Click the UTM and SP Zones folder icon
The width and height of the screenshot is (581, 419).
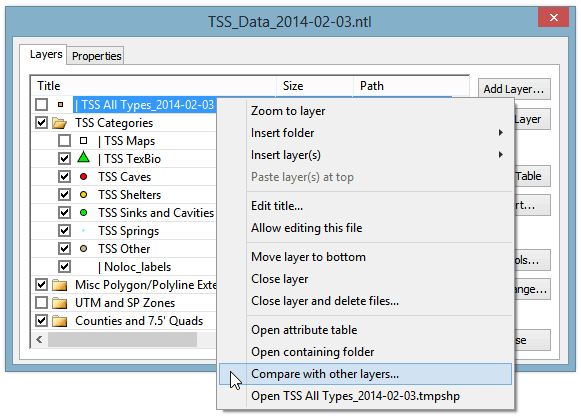(59, 303)
